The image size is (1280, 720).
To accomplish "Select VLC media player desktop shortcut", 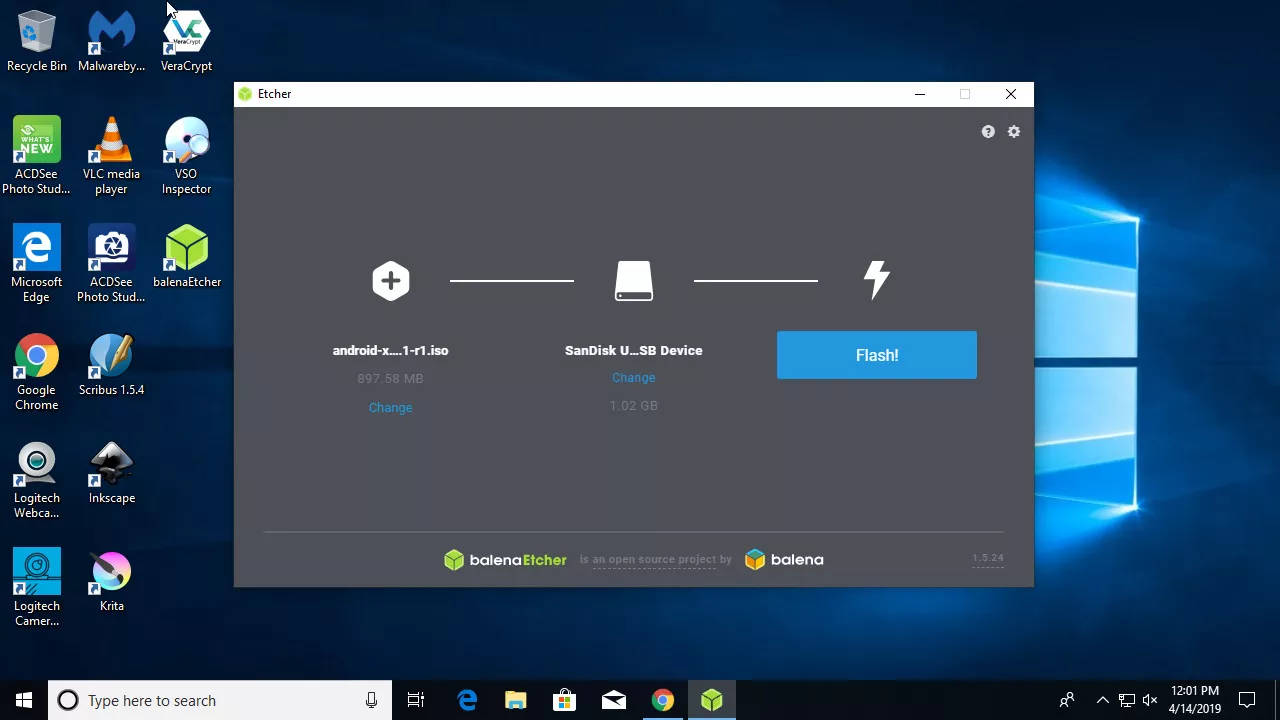I will pyautogui.click(x=111, y=156).
